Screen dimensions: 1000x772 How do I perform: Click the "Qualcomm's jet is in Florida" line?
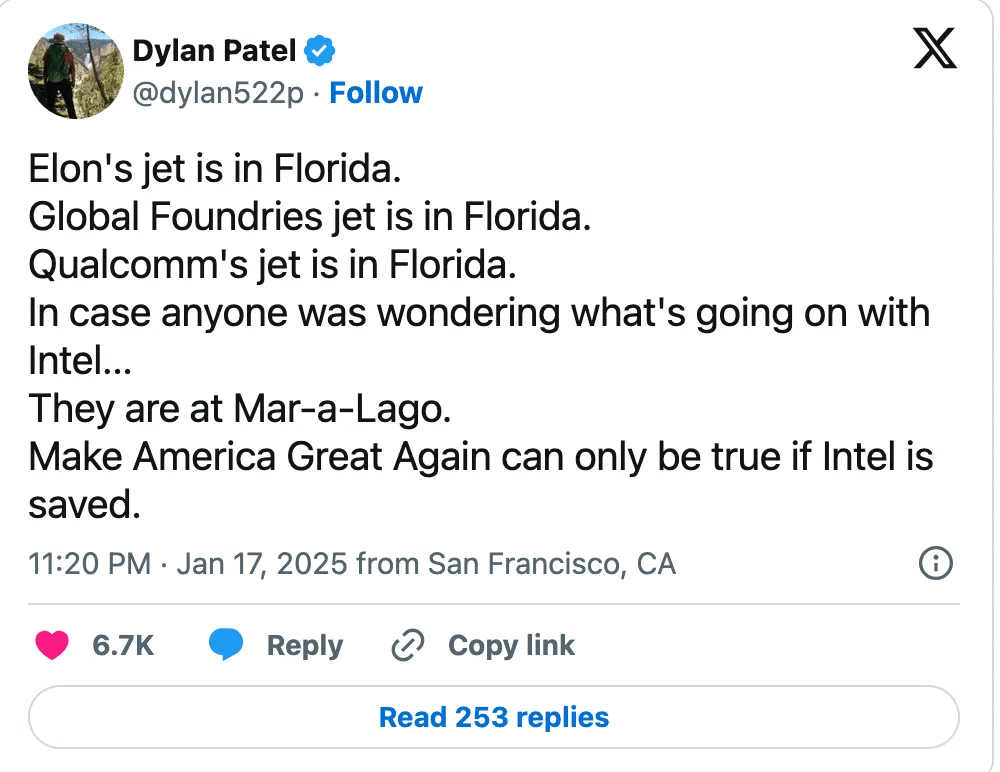(x=272, y=264)
